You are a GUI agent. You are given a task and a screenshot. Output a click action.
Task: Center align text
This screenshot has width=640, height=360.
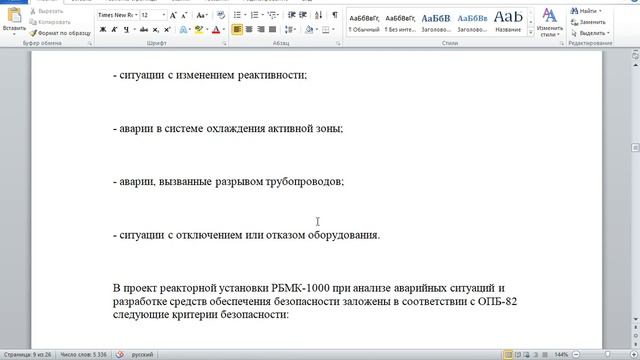(x=249, y=29)
